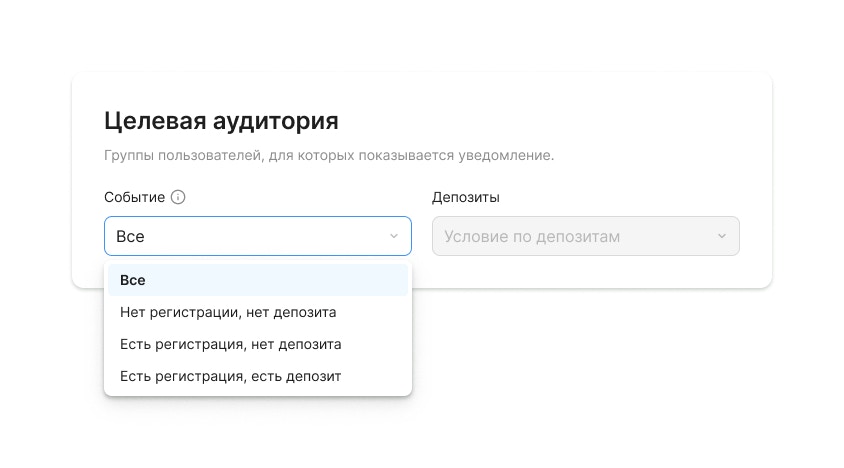
Task: Click the Целевая аудитория heading
Action: 221,121
